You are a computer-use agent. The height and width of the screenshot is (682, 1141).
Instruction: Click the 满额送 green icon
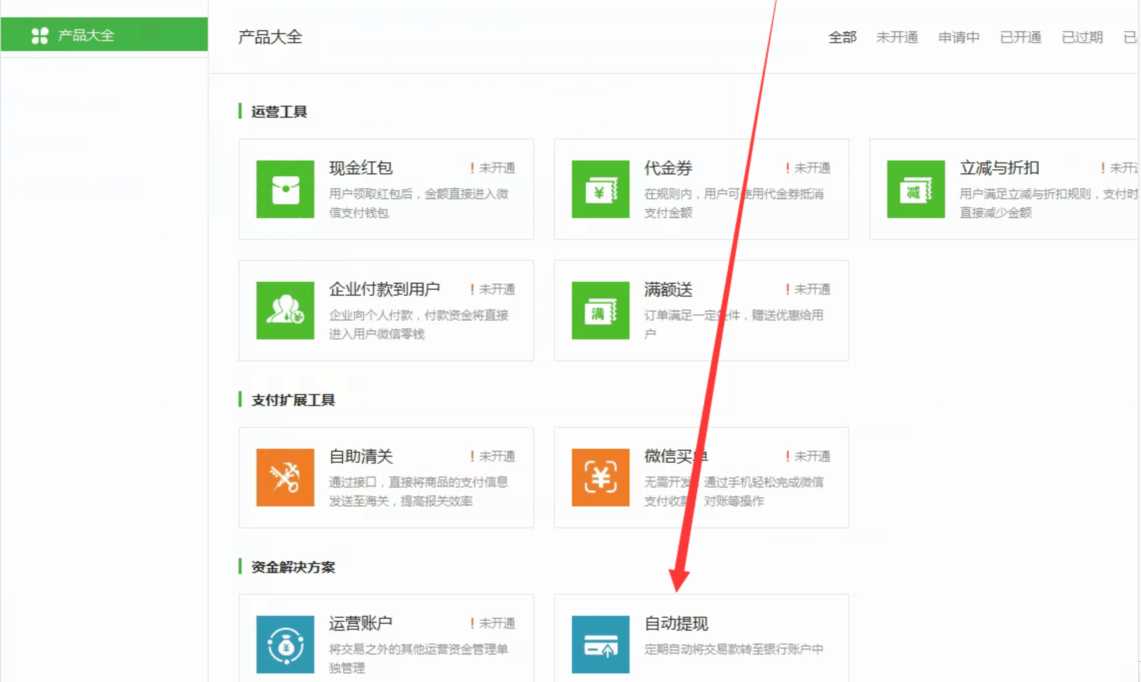pos(600,310)
